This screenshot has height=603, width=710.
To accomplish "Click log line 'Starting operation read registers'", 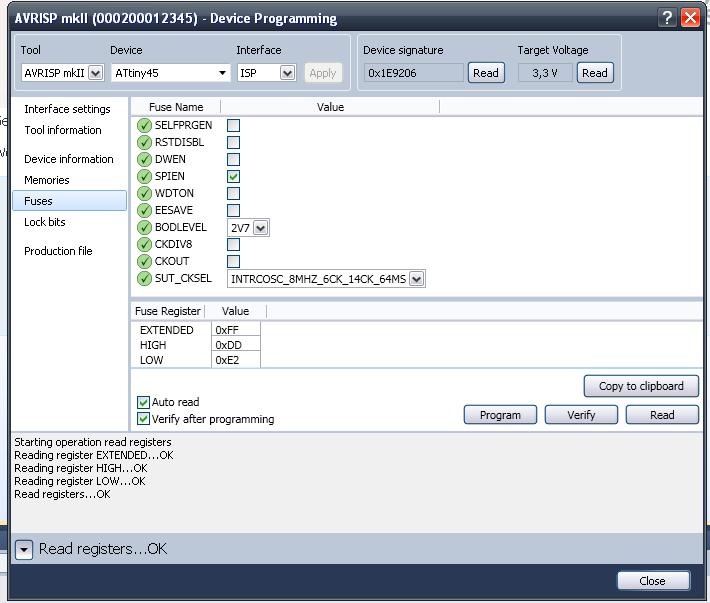I will (x=93, y=442).
